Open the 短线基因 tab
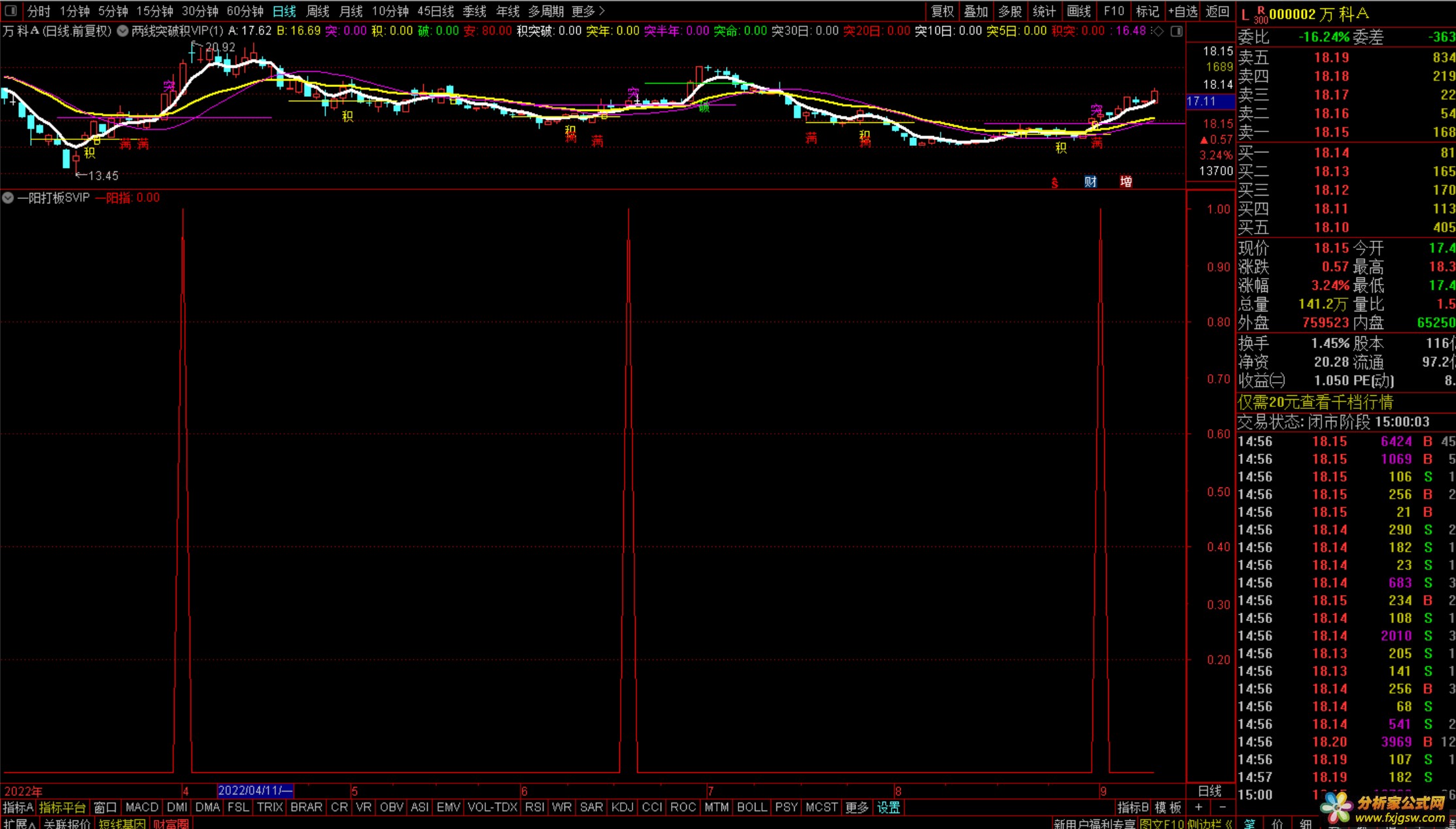The width and height of the screenshot is (1456, 829). [x=122, y=824]
